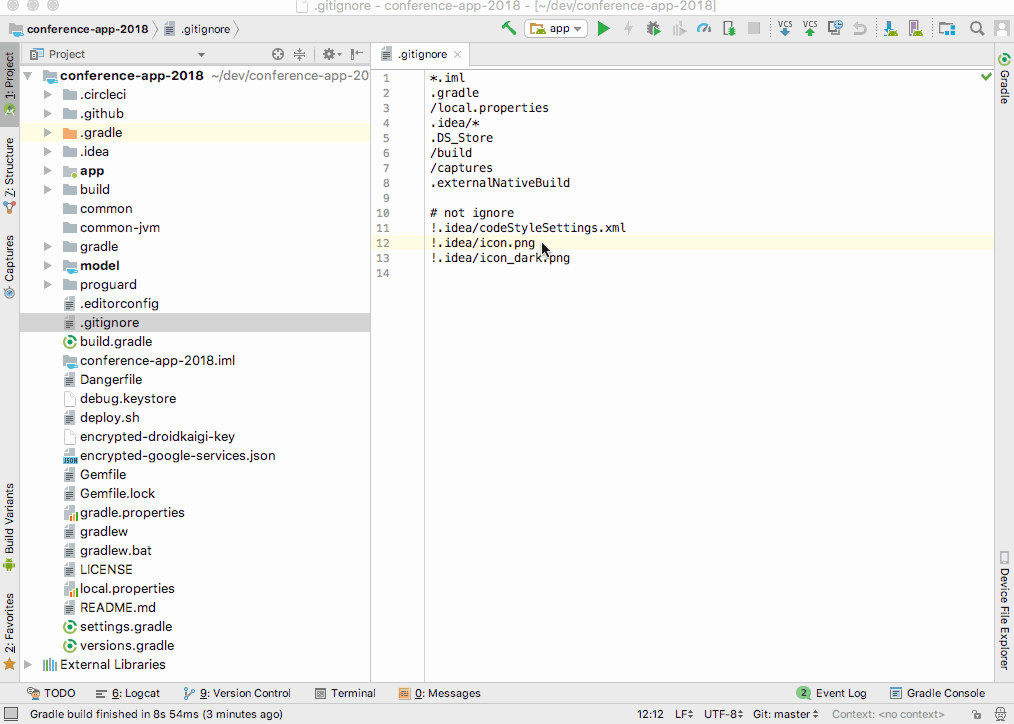This screenshot has height=724, width=1014.
Task: Expand the app folder in the Project tree
Action: [x=47, y=170]
